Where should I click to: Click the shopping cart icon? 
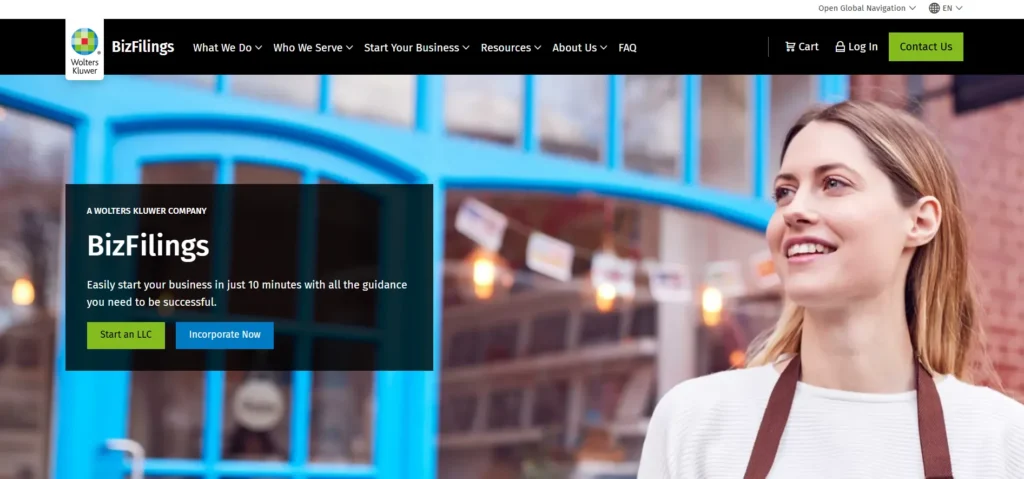pos(790,47)
